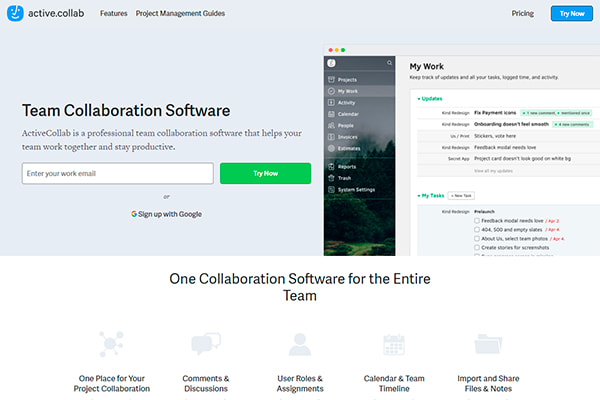Click the blue Try Now header button

(x=572, y=13)
